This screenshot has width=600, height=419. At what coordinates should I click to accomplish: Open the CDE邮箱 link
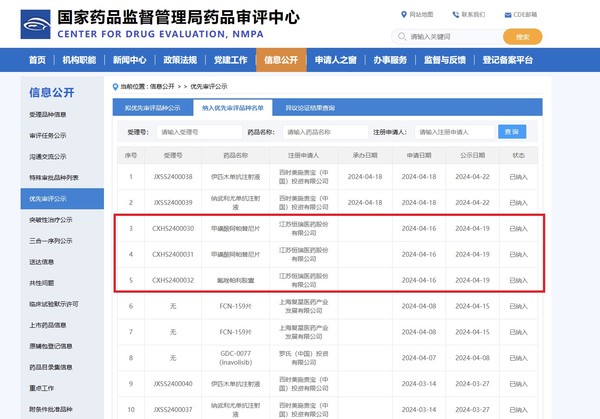[x=525, y=15]
